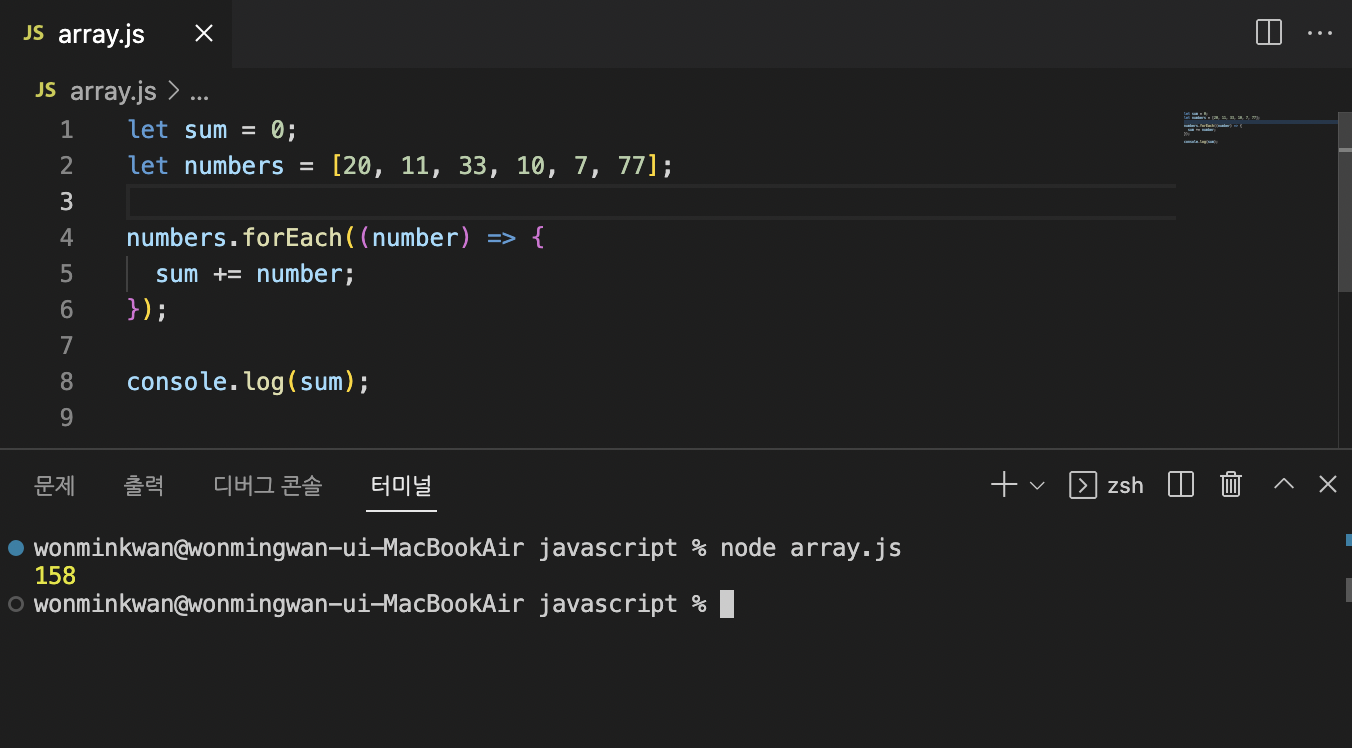Kill the terminal with trash icon
Viewport: 1352px width, 748px height.
click(1231, 485)
